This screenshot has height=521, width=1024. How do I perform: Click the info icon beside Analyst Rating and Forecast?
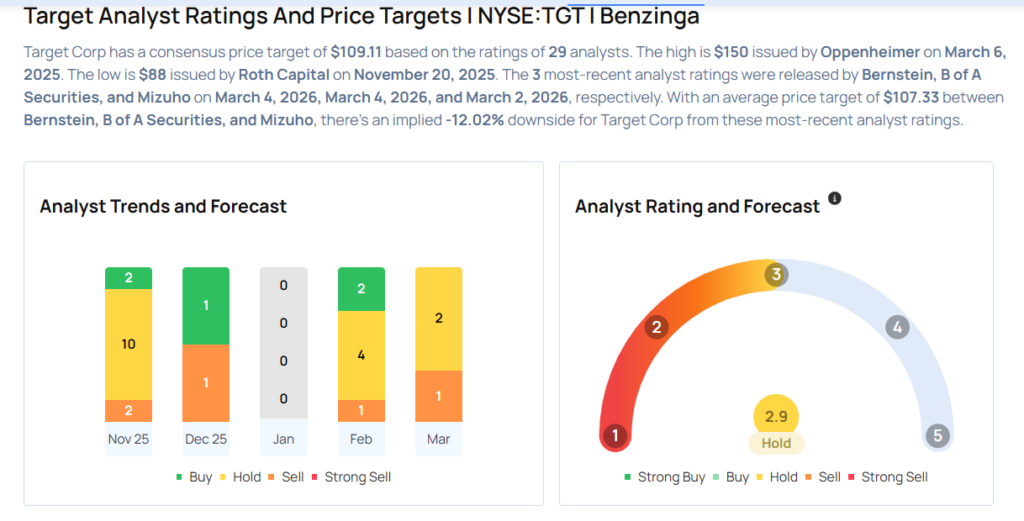(835, 198)
